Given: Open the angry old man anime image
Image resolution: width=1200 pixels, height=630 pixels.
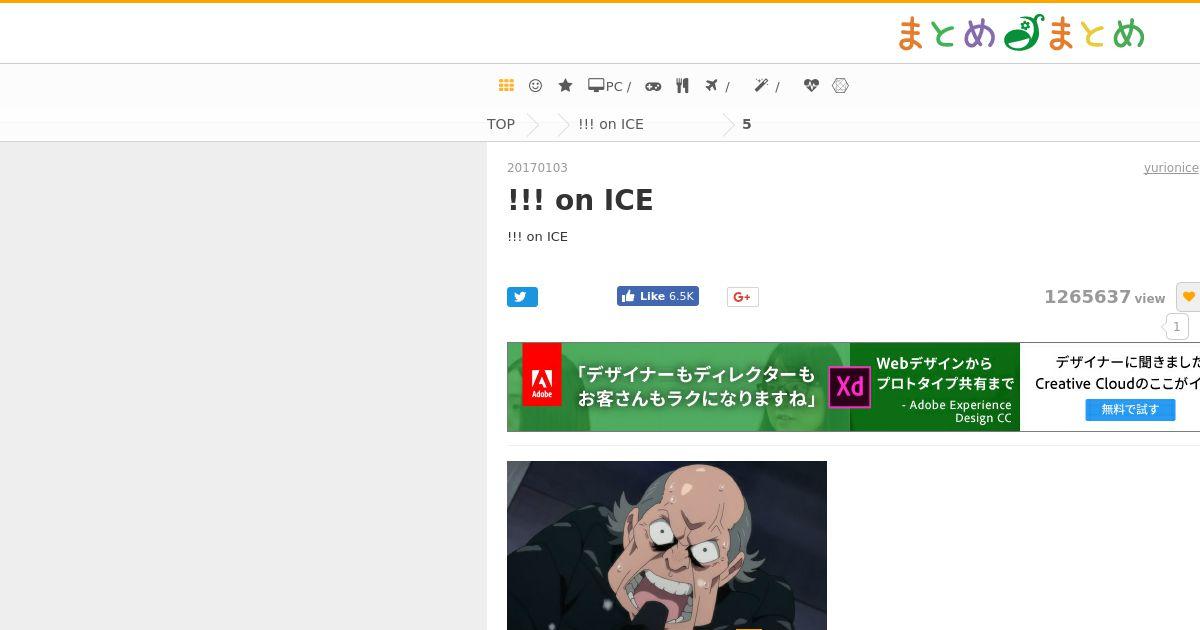Looking at the screenshot, I should tap(667, 545).
